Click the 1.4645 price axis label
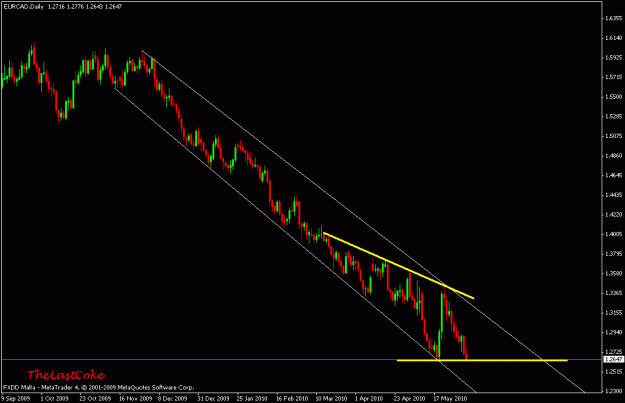The width and height of the screenshot is (625, 403). 613,175
